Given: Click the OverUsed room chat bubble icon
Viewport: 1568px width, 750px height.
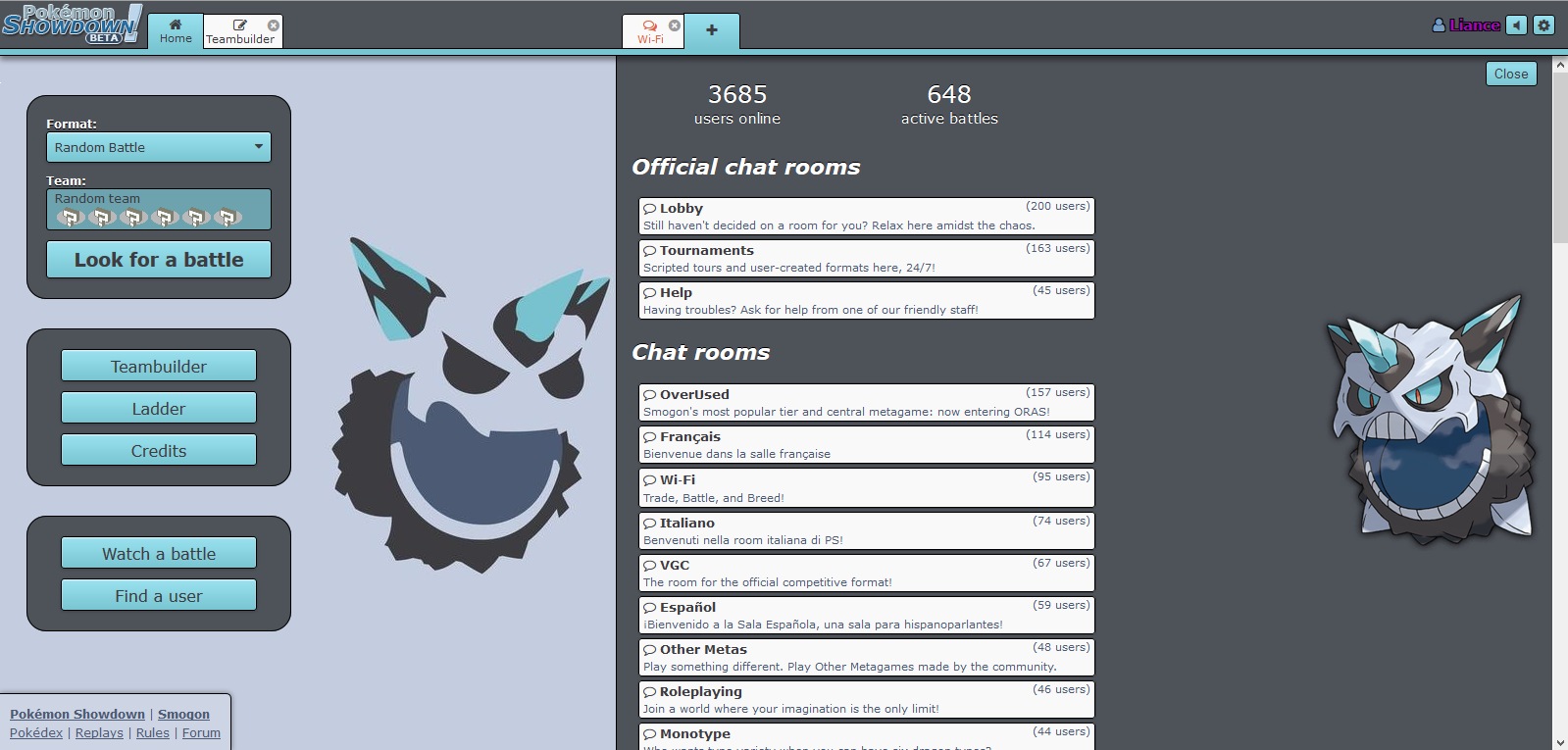Looking at the screenshot, I should (649, 395).
